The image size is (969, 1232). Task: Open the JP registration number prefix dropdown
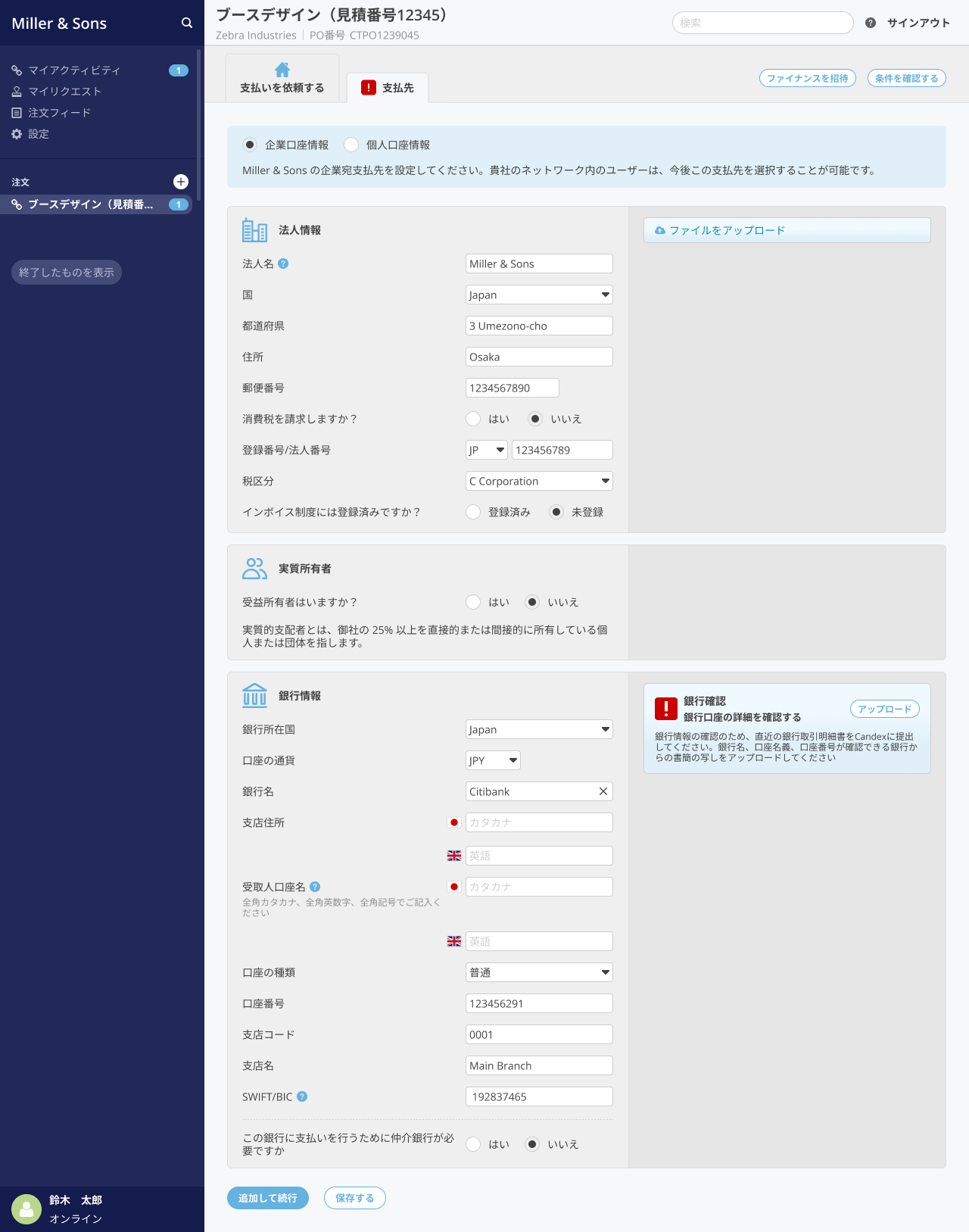click(487, 450)
